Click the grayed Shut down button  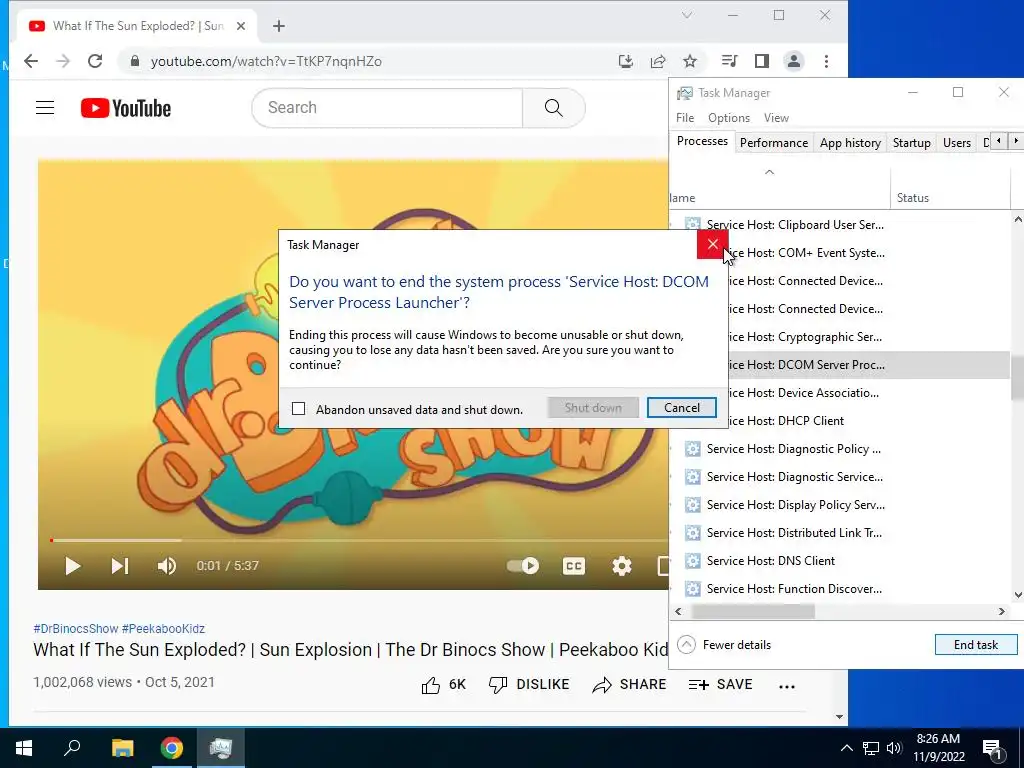tap(593, 408)
